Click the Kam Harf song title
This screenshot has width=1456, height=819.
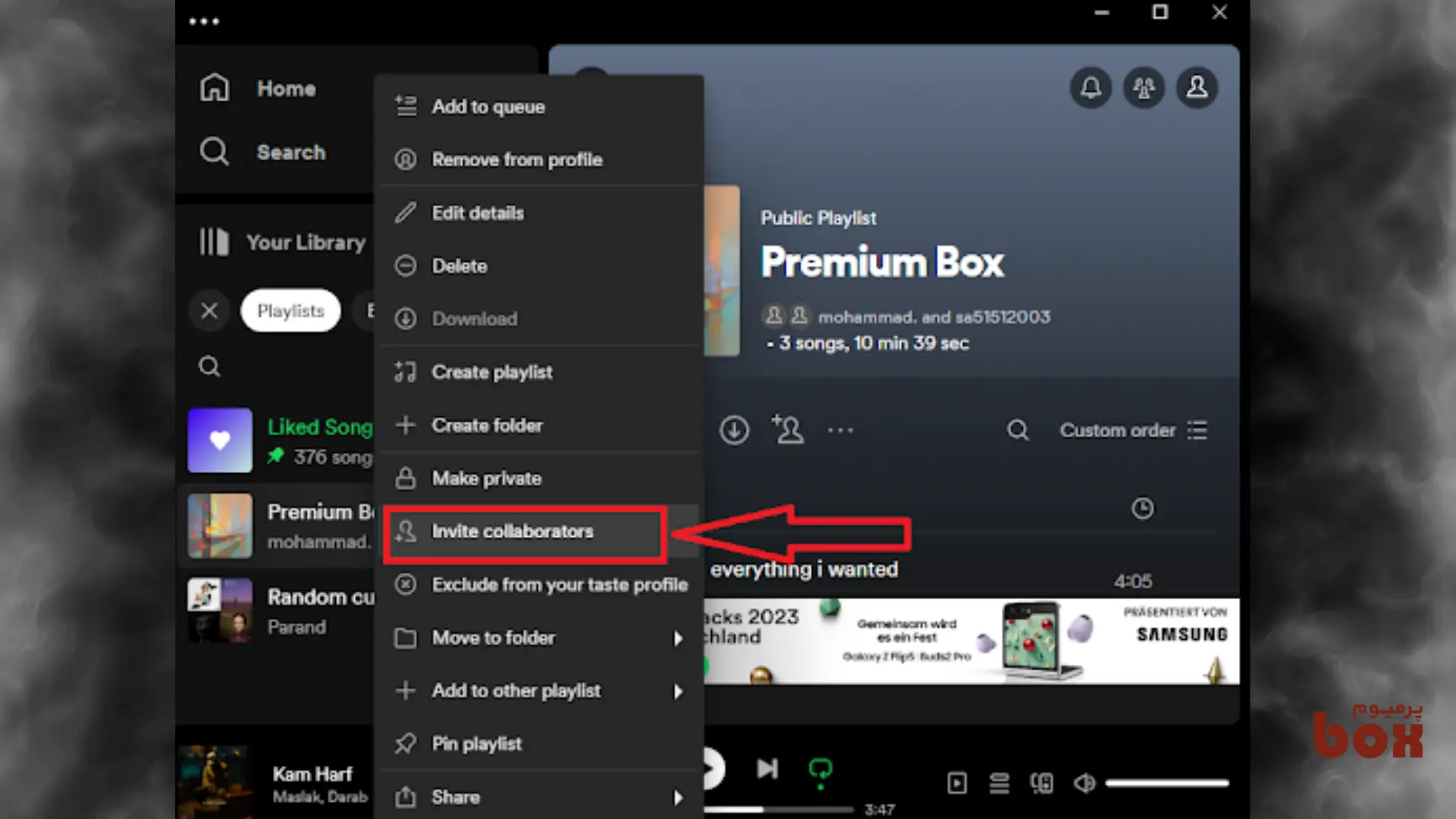[312, 774]
